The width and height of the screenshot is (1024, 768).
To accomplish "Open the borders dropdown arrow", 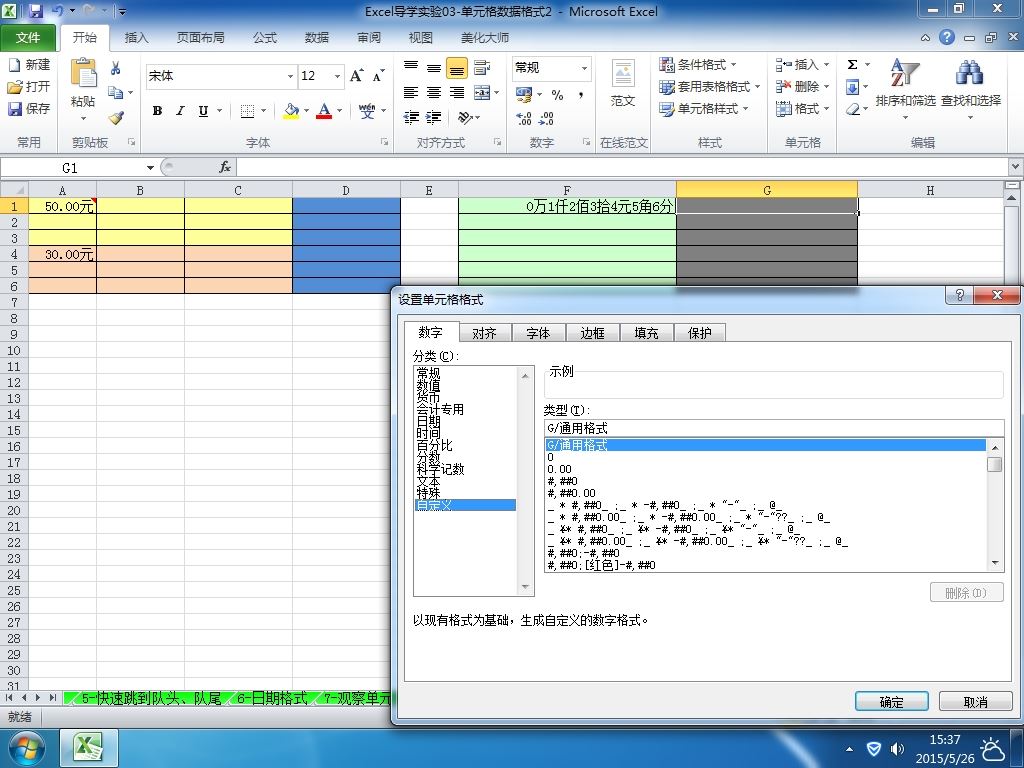I will pos(263,111).
